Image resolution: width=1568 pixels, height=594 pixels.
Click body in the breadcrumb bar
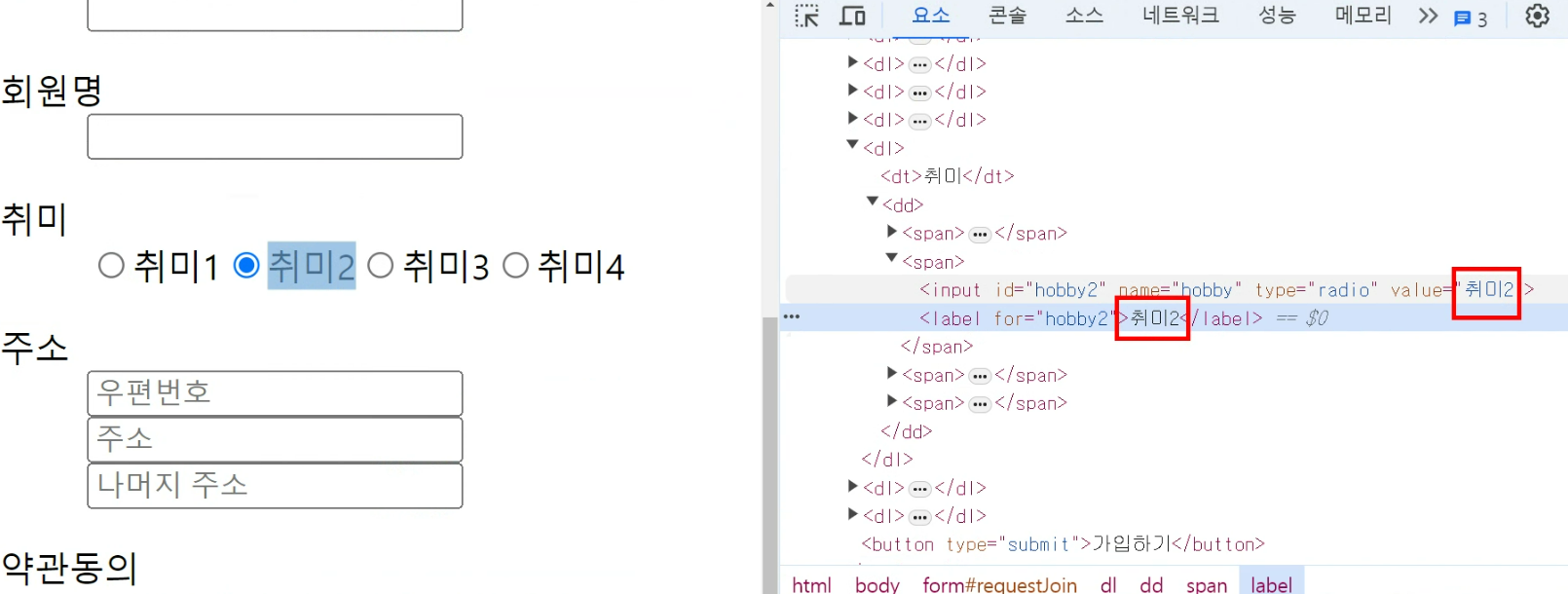tap(877, 584)
